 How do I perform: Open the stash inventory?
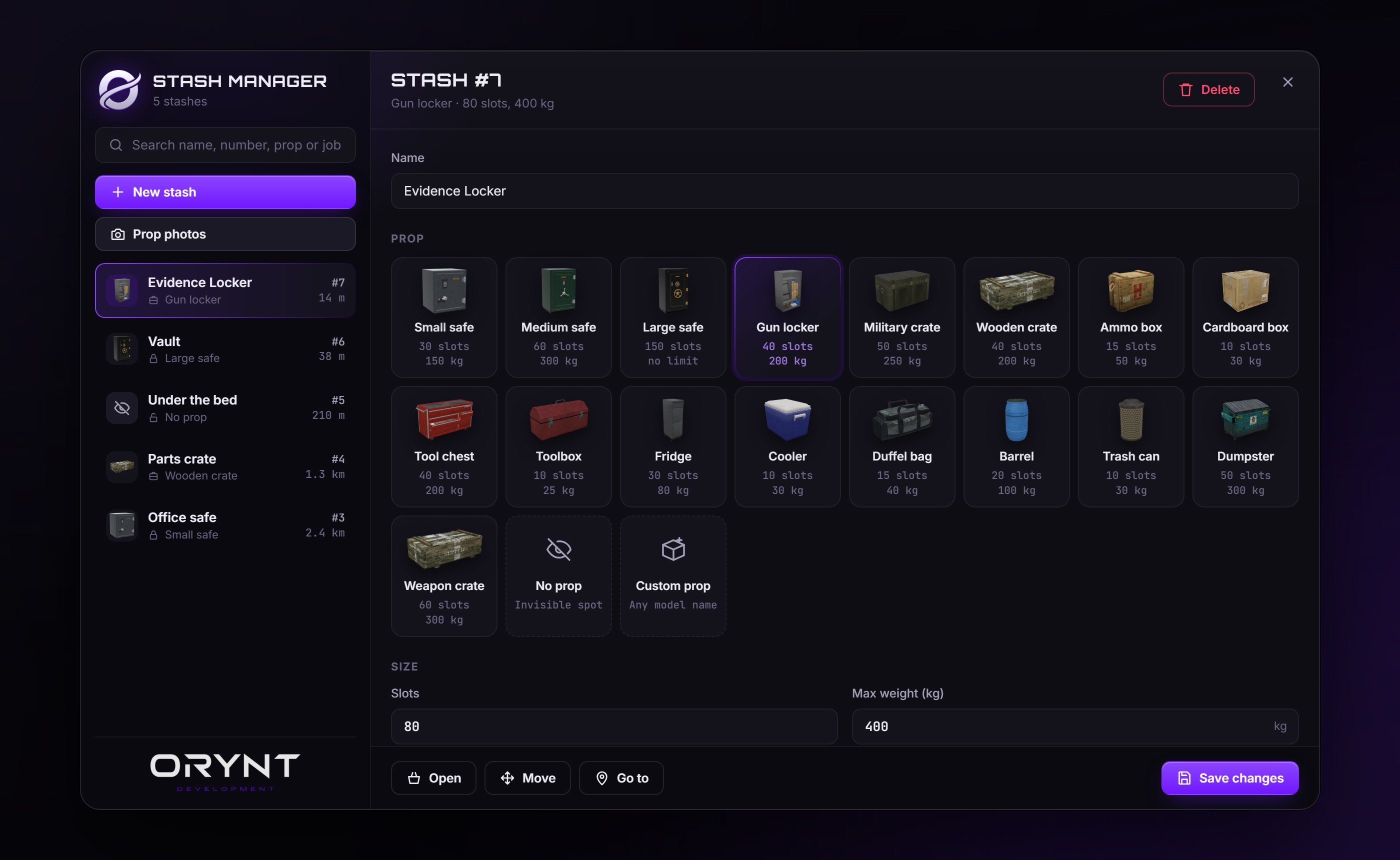click(433, 777)
